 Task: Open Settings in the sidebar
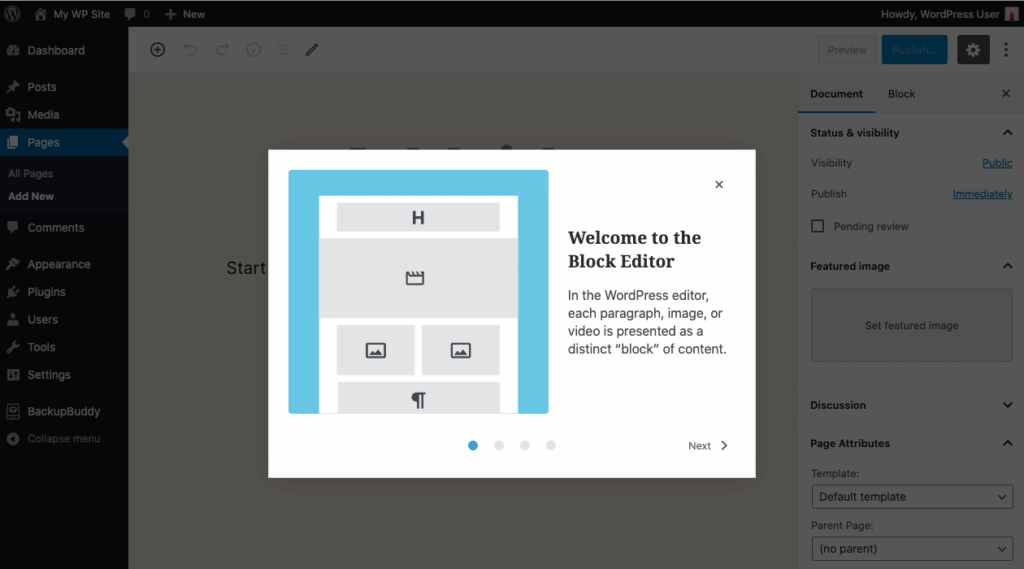(x=49, y=374)
